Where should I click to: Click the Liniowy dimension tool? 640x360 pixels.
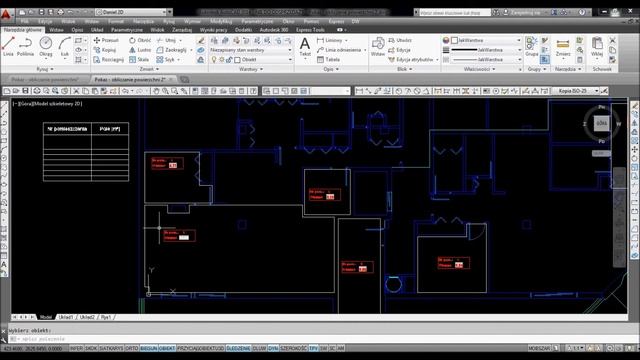330,40
